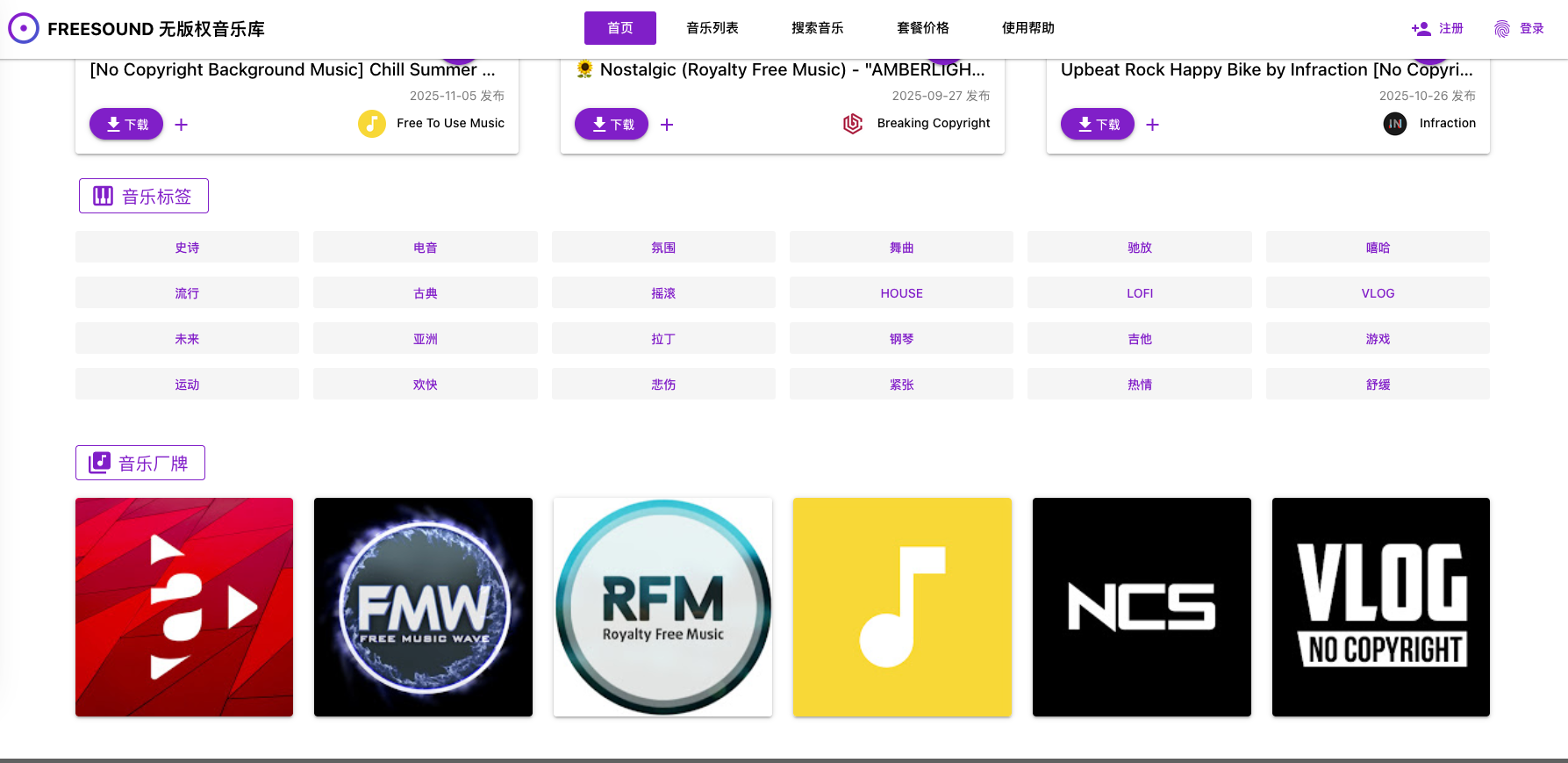
Task: Select the LOFI tag
Action: point(1140,292)
